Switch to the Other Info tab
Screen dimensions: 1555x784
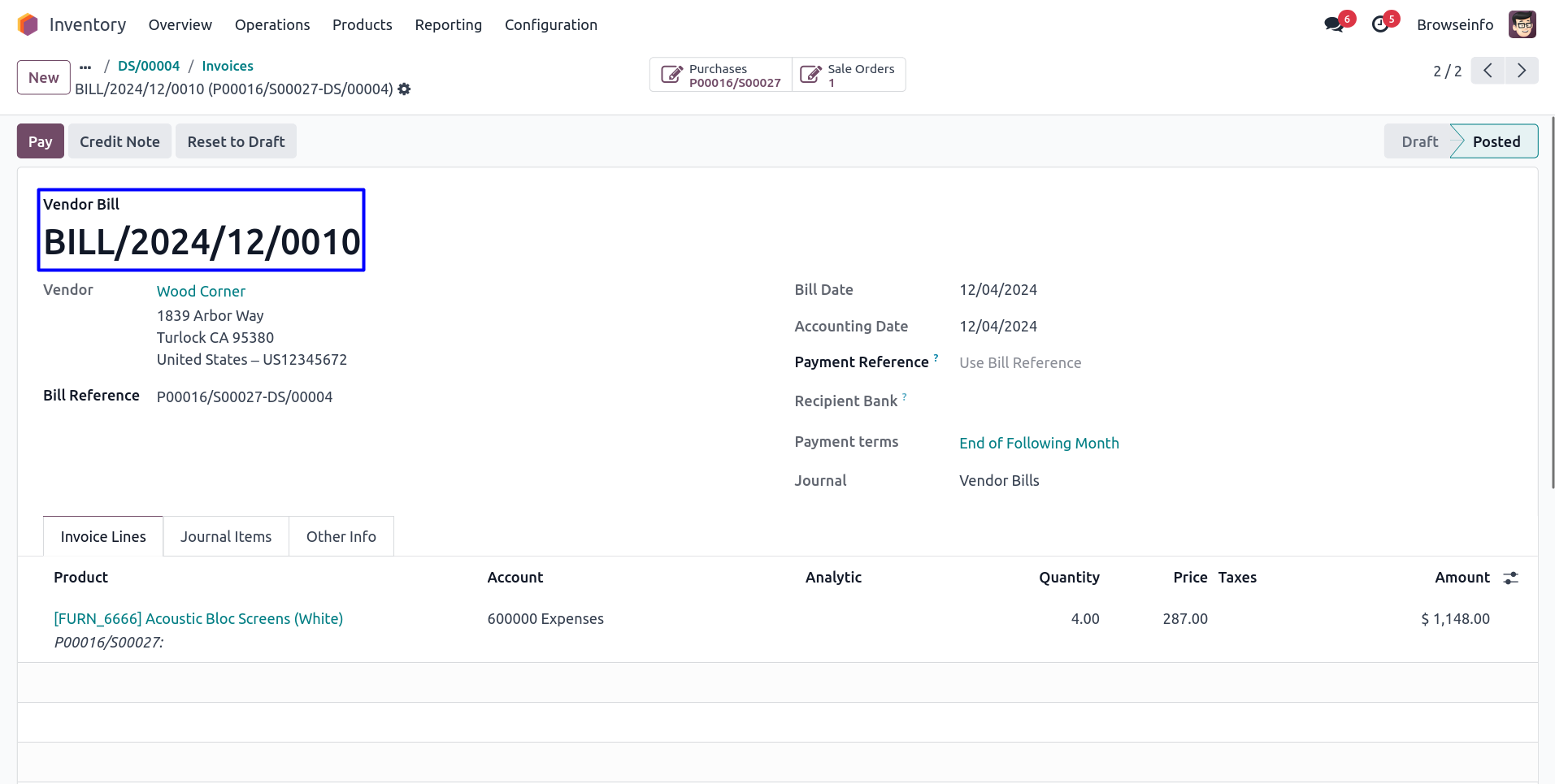pos(341,536)
